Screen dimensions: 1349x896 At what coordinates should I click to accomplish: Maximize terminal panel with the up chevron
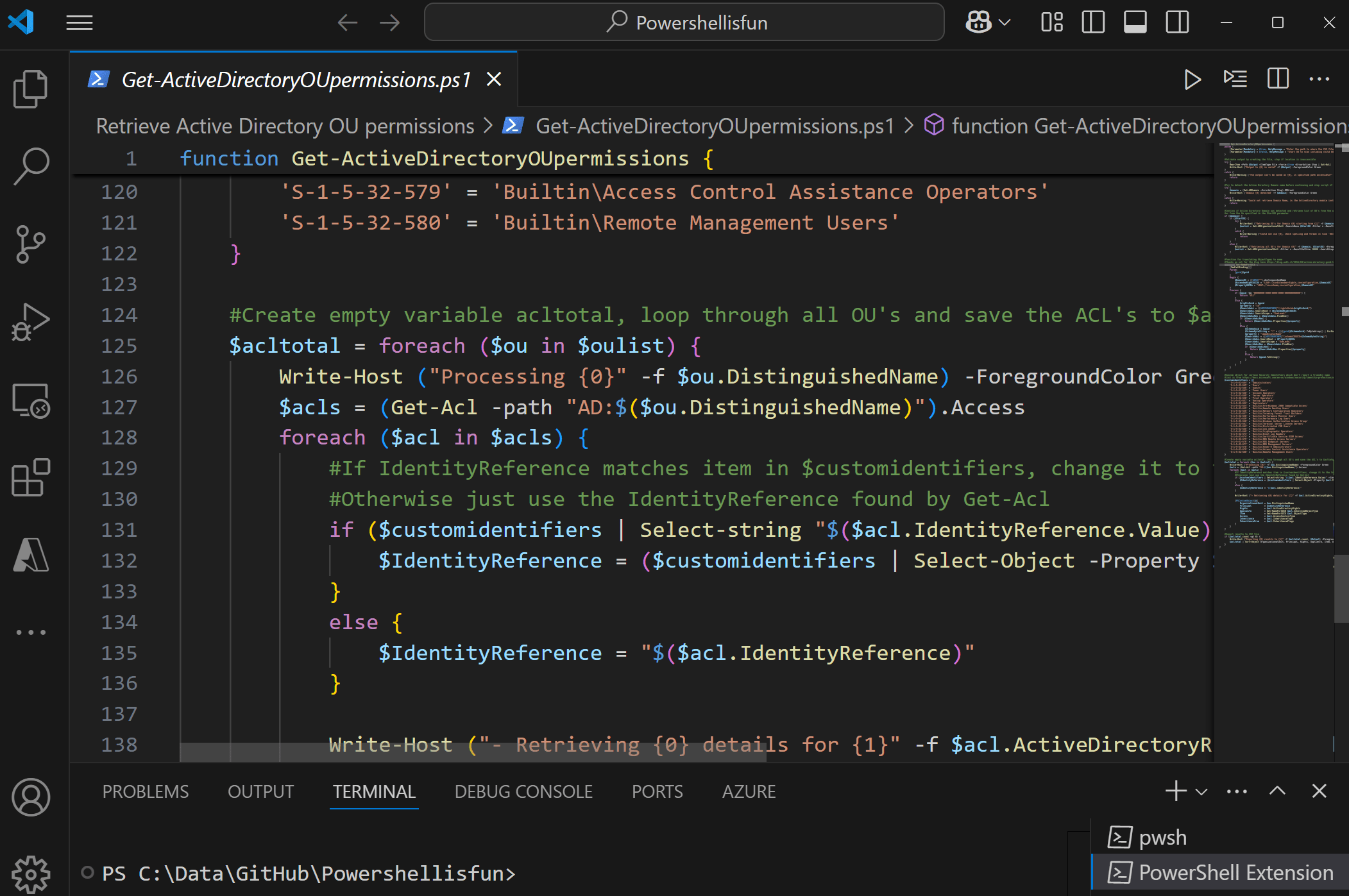click(x=1277, y=791)
